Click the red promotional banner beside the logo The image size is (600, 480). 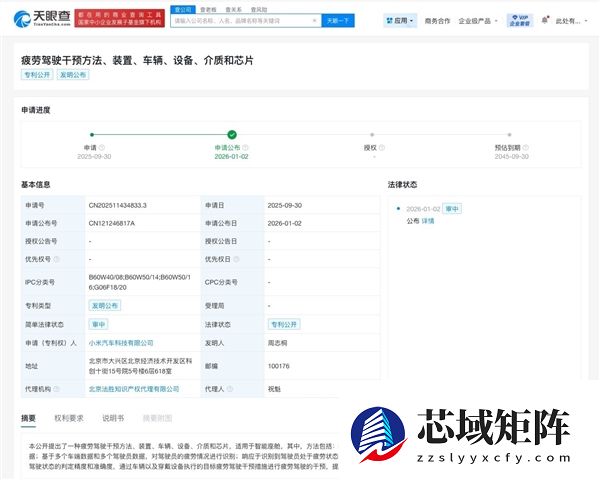pyautogui.click(x=120, y=18)
